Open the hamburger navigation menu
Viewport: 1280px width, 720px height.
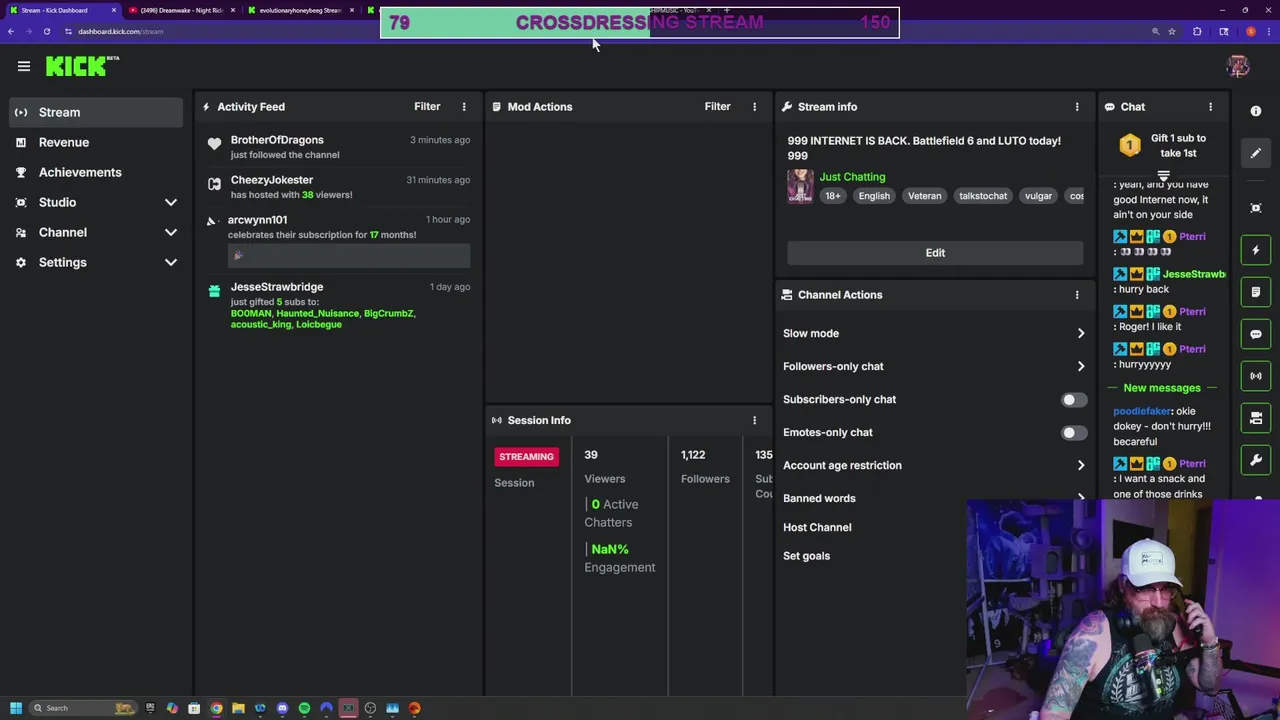(x=24, y=66)
